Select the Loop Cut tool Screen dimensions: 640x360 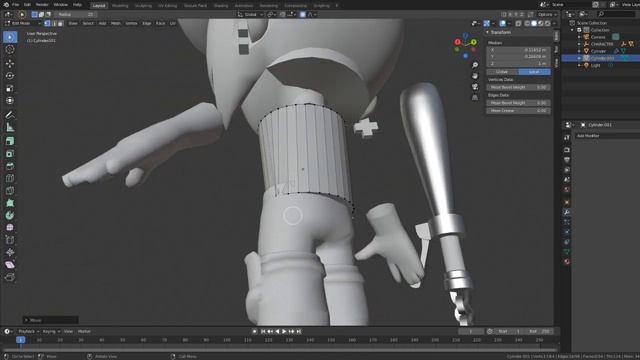tap(10, 178)
